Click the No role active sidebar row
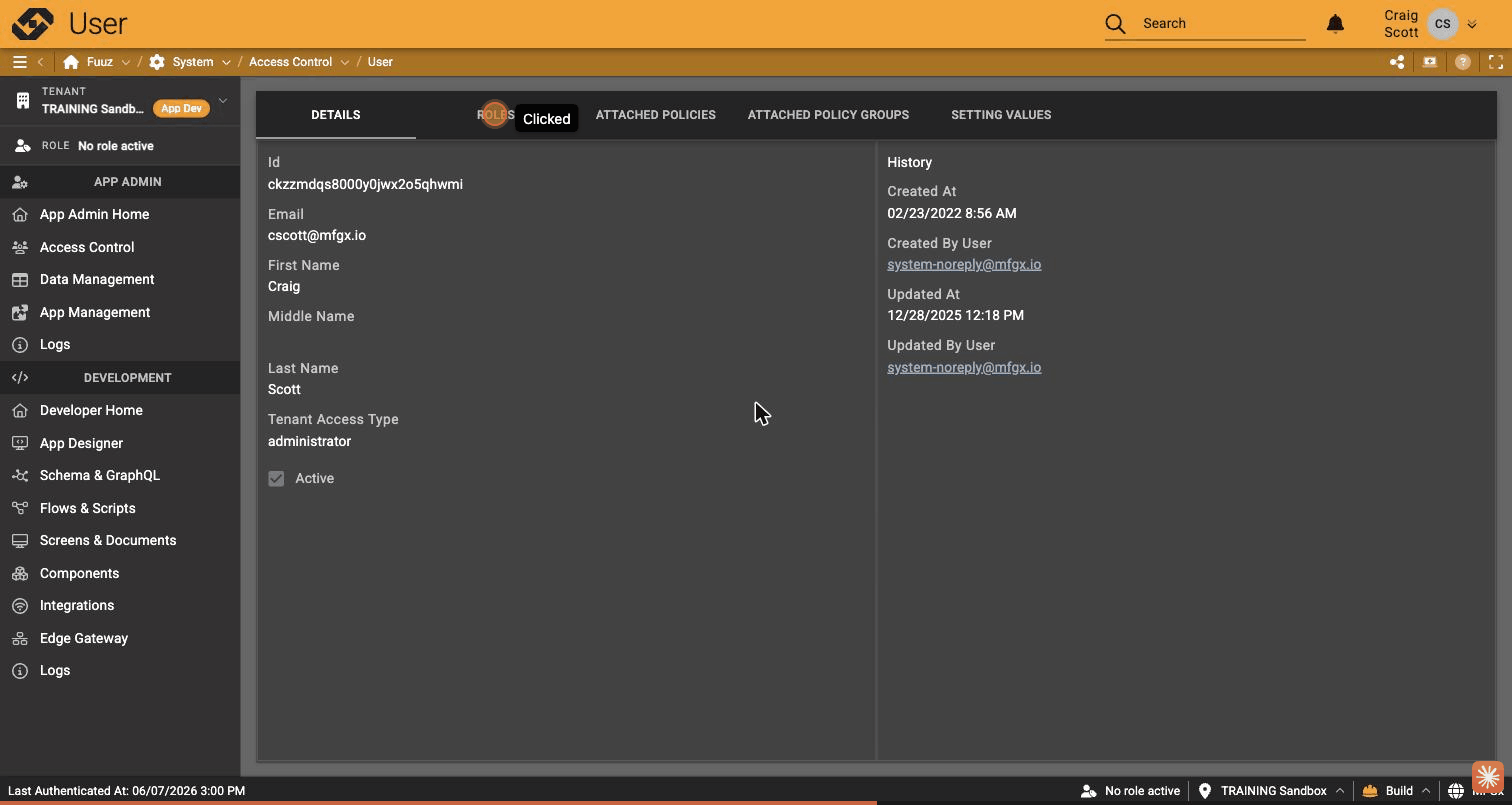The height and width of the screenshot is (805, 1512). (x=120, y=146)
